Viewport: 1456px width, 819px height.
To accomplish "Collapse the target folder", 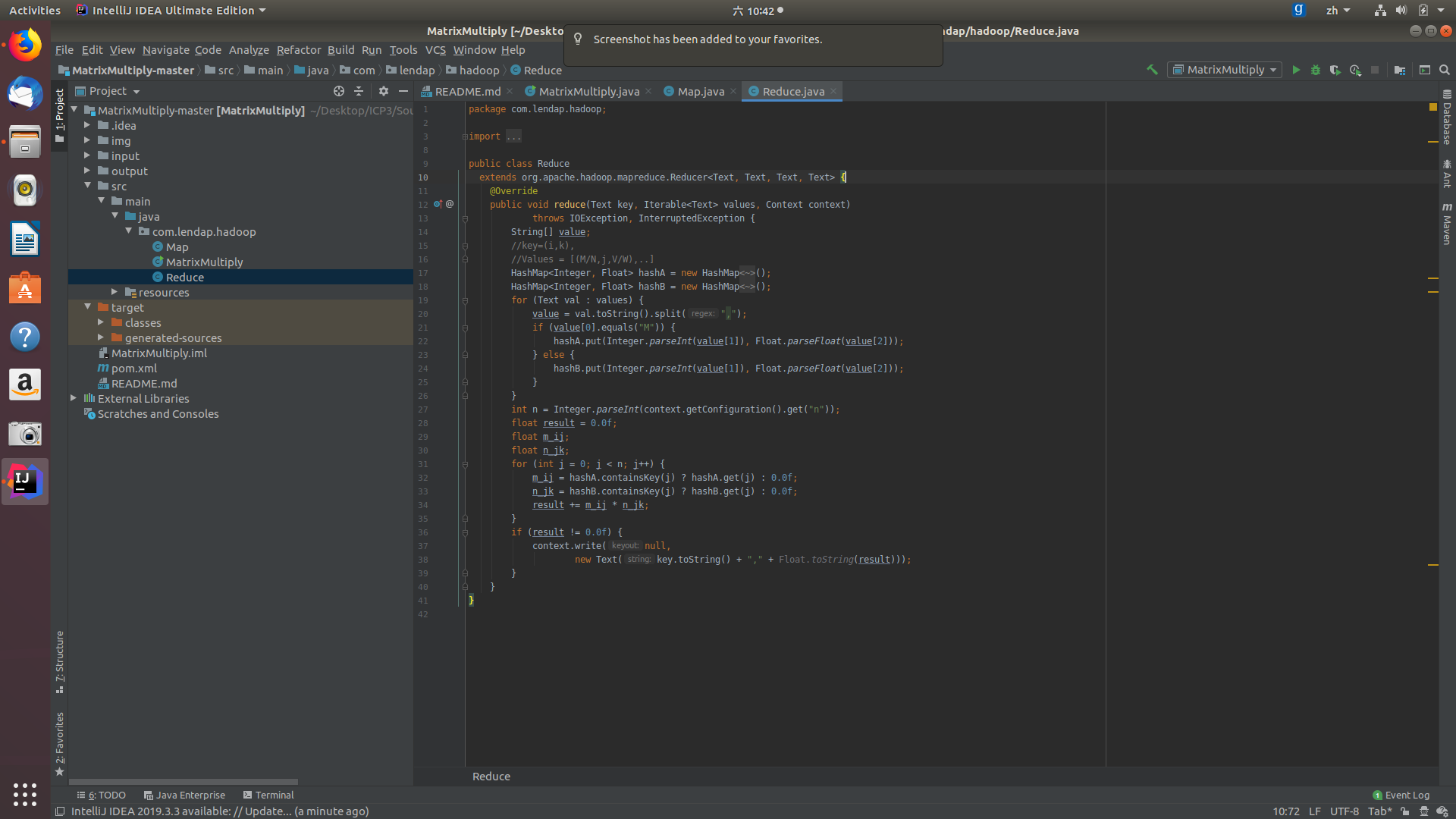I will click(x=88, y=307).
